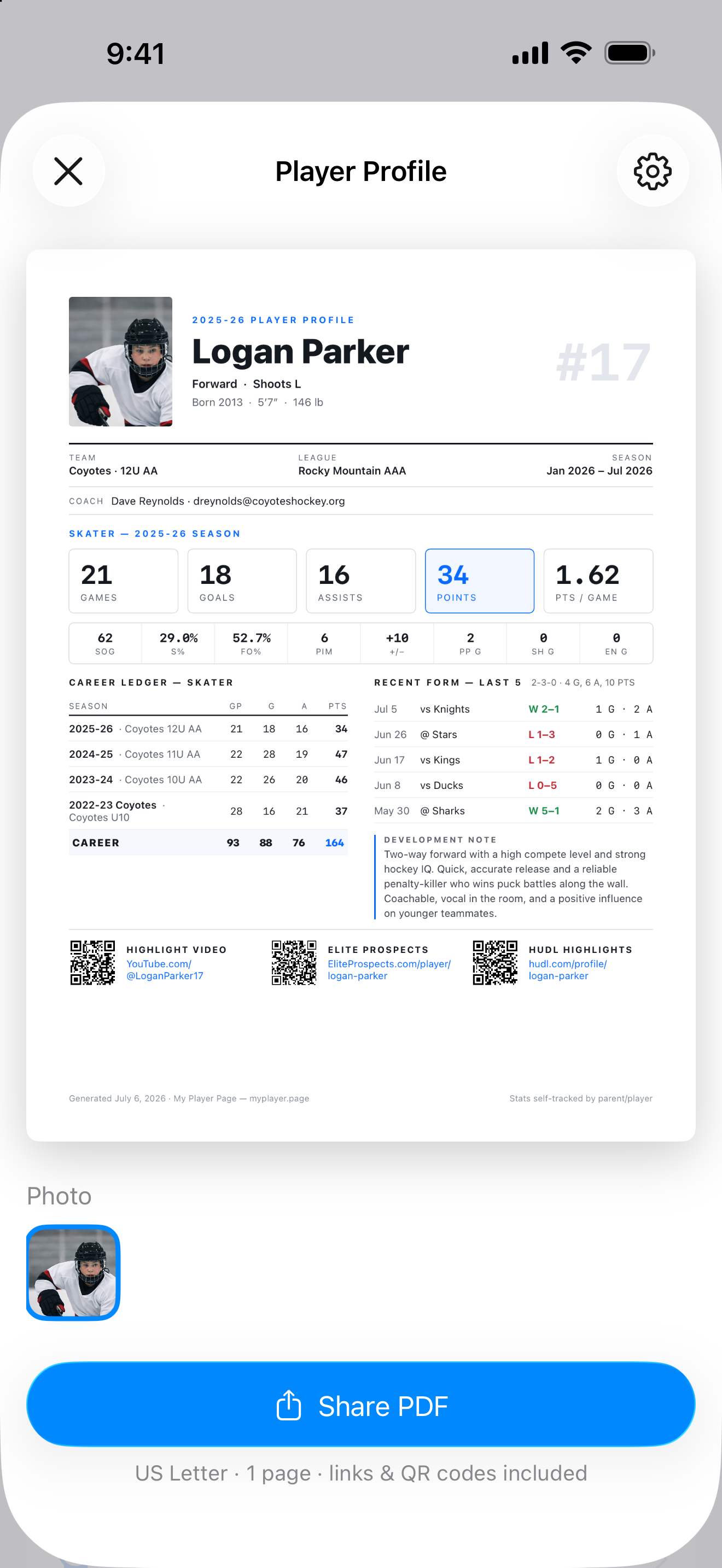Tap the May 30 @ Sharks game row
722x1568 pixels.
(x=513, y=811)
